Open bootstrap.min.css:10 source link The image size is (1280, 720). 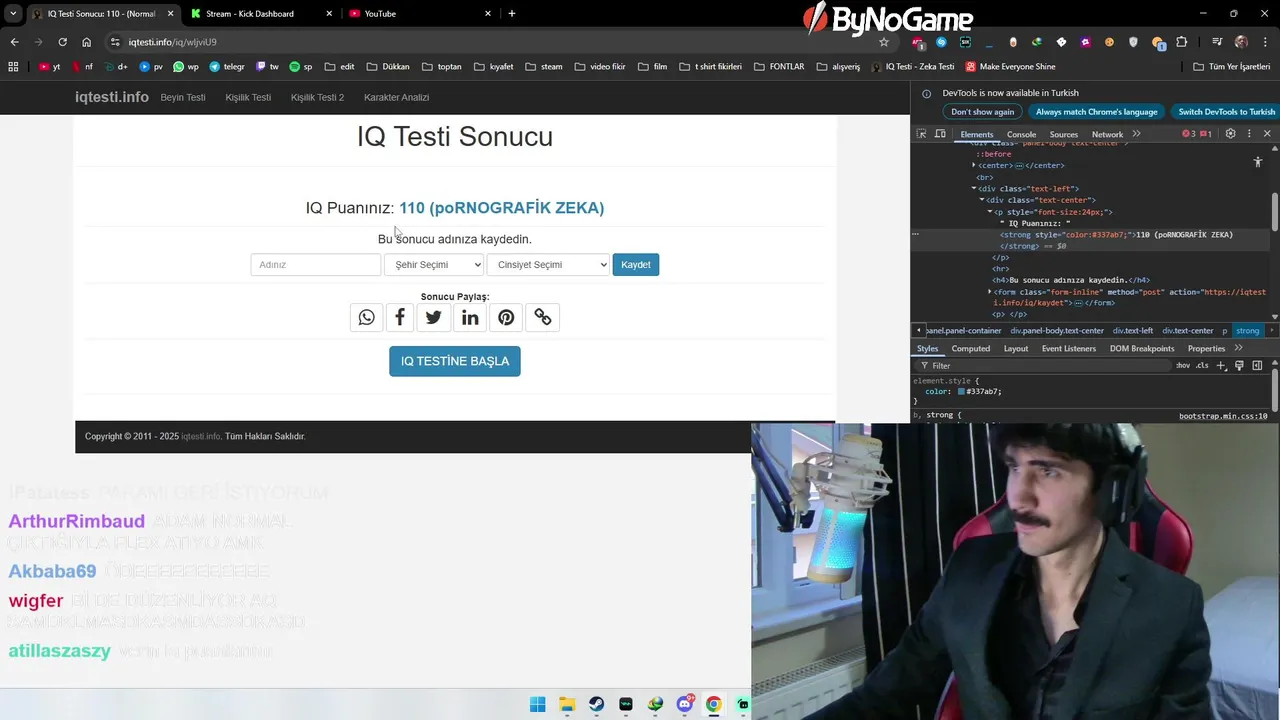pyautogui.click(x=1223, y=415)
